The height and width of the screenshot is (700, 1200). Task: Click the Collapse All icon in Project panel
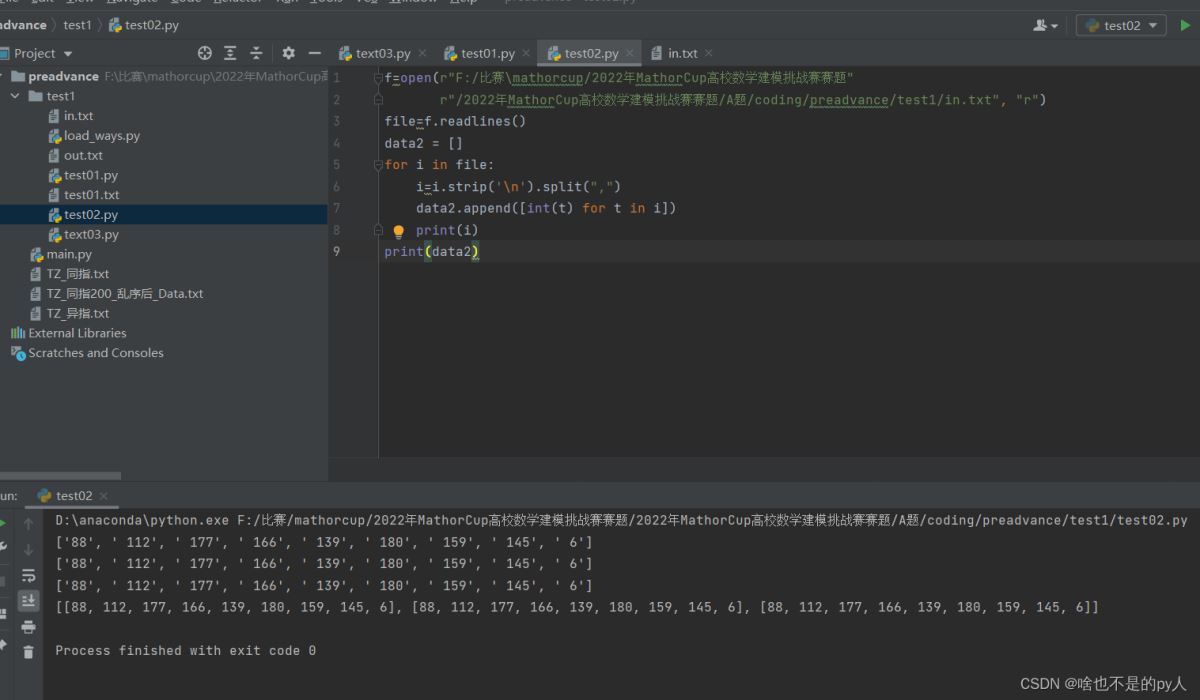[256, 53]
